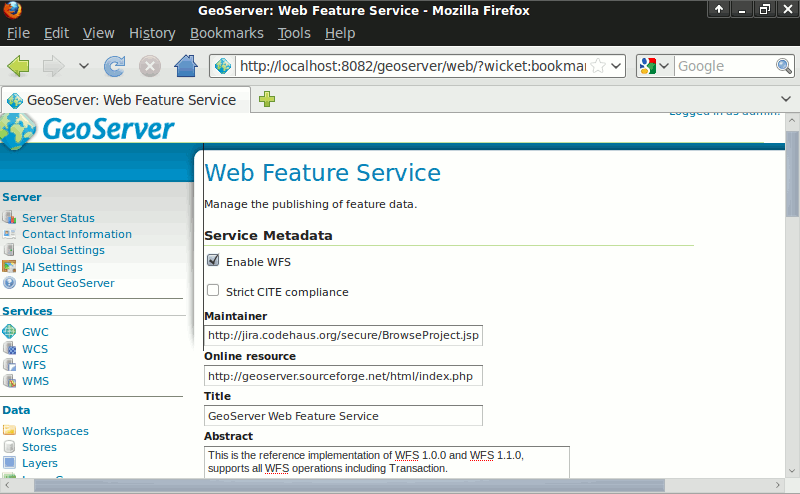Click the About GeoServer icon
This screenshot has height=494, width=800.
point(9,283)
